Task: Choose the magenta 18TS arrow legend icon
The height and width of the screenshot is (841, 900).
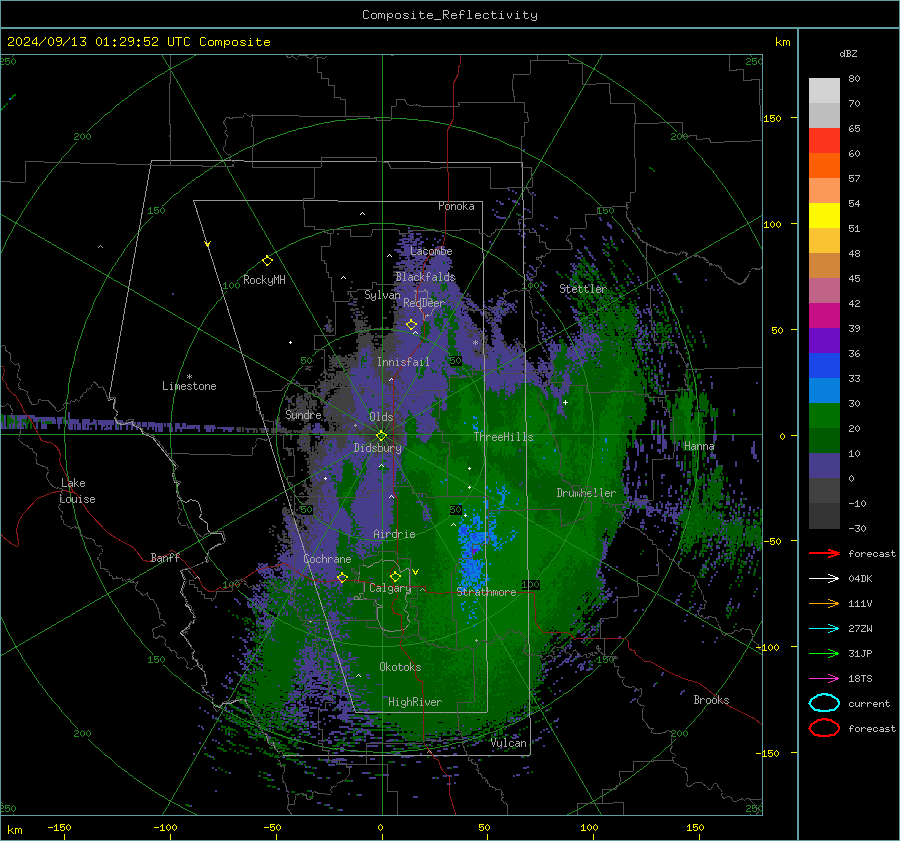Action: pyautogui.click(x=824, y=679)
